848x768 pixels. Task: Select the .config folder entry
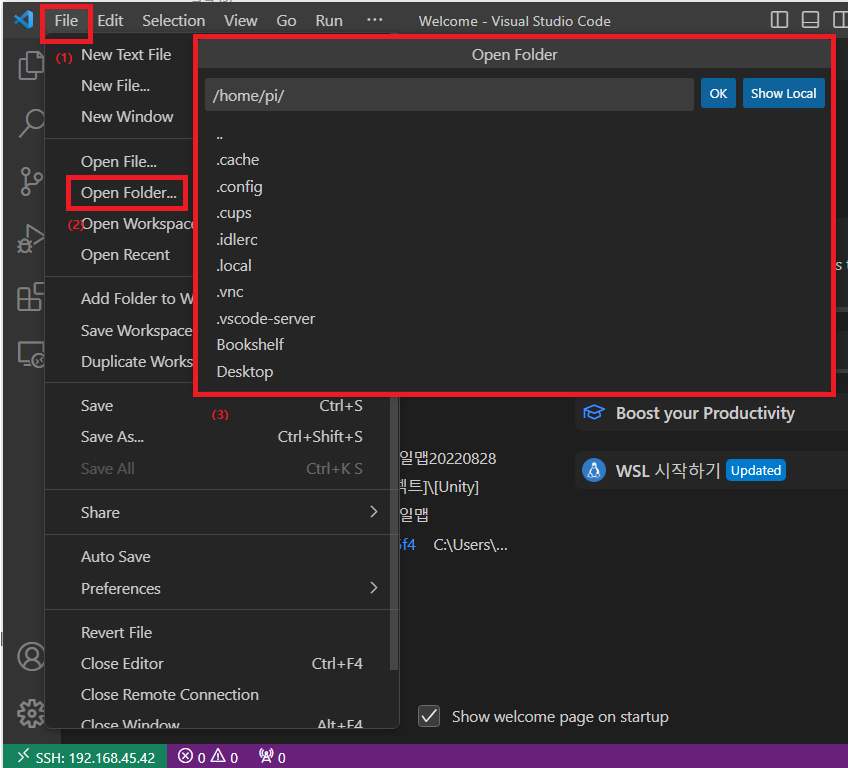pyautogui.click(x=514, y=187)
